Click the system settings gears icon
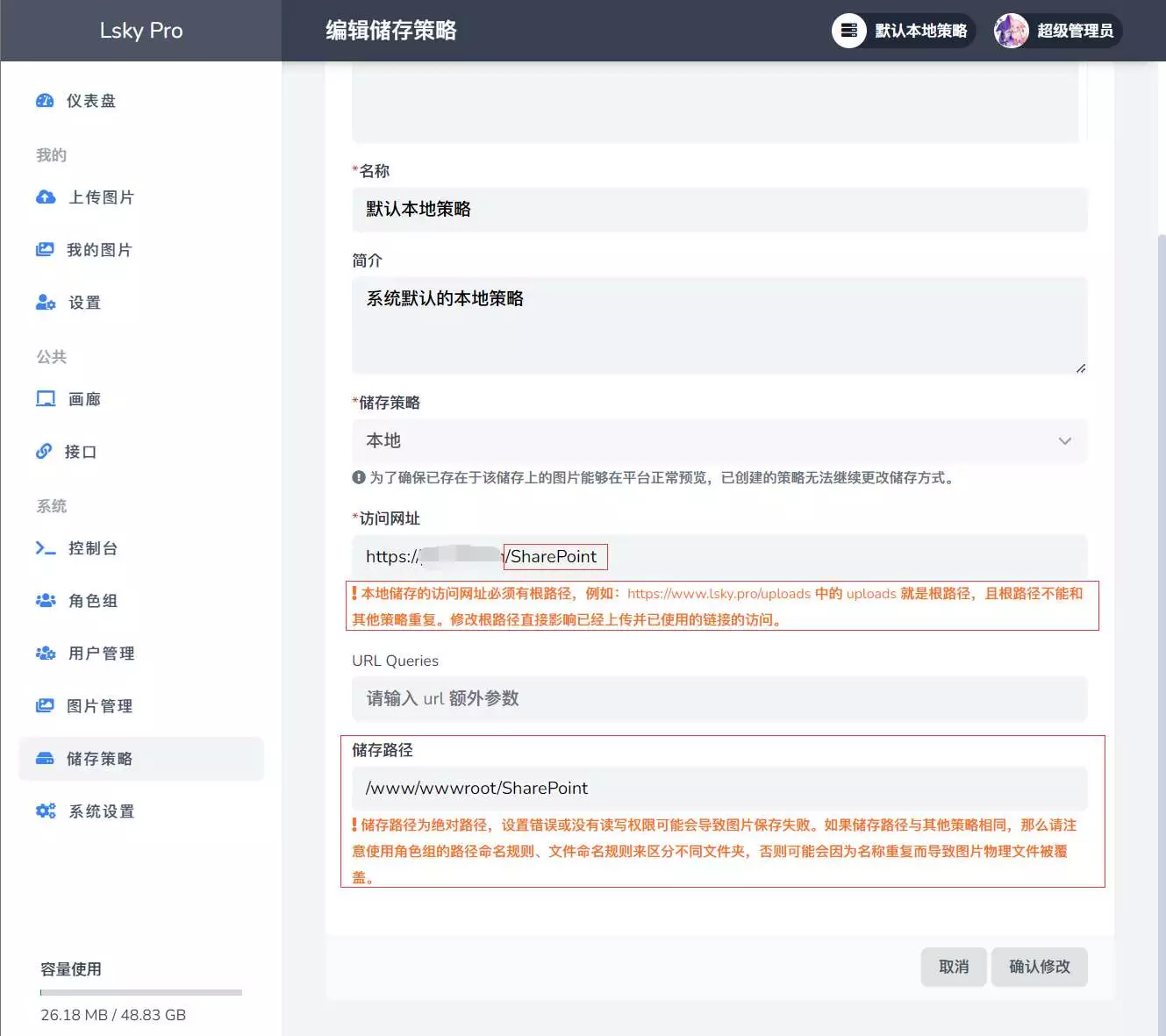 coord(46,811)
